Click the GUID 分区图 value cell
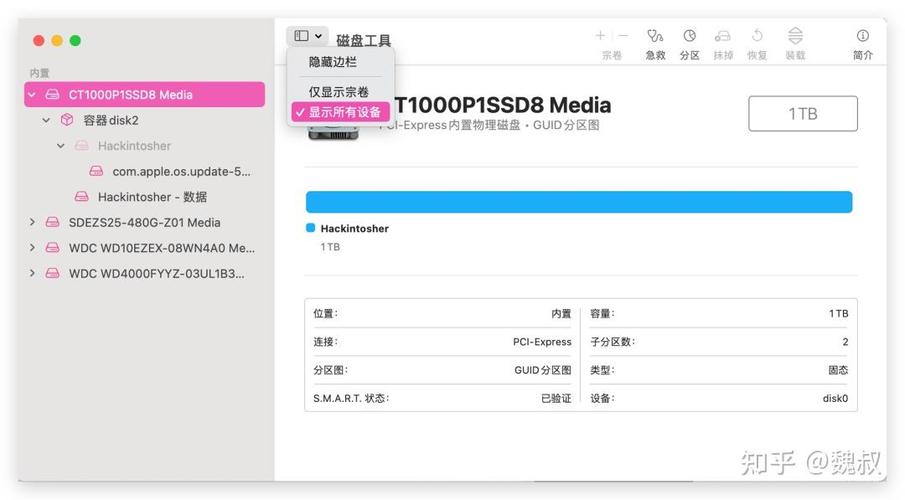This screenshot has height=500, width=905. coord(543,370)
